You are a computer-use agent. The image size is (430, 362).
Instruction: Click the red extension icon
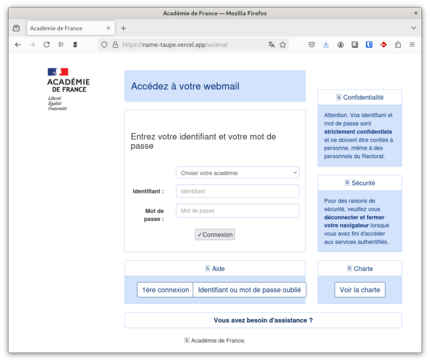(x=383, y=44)
